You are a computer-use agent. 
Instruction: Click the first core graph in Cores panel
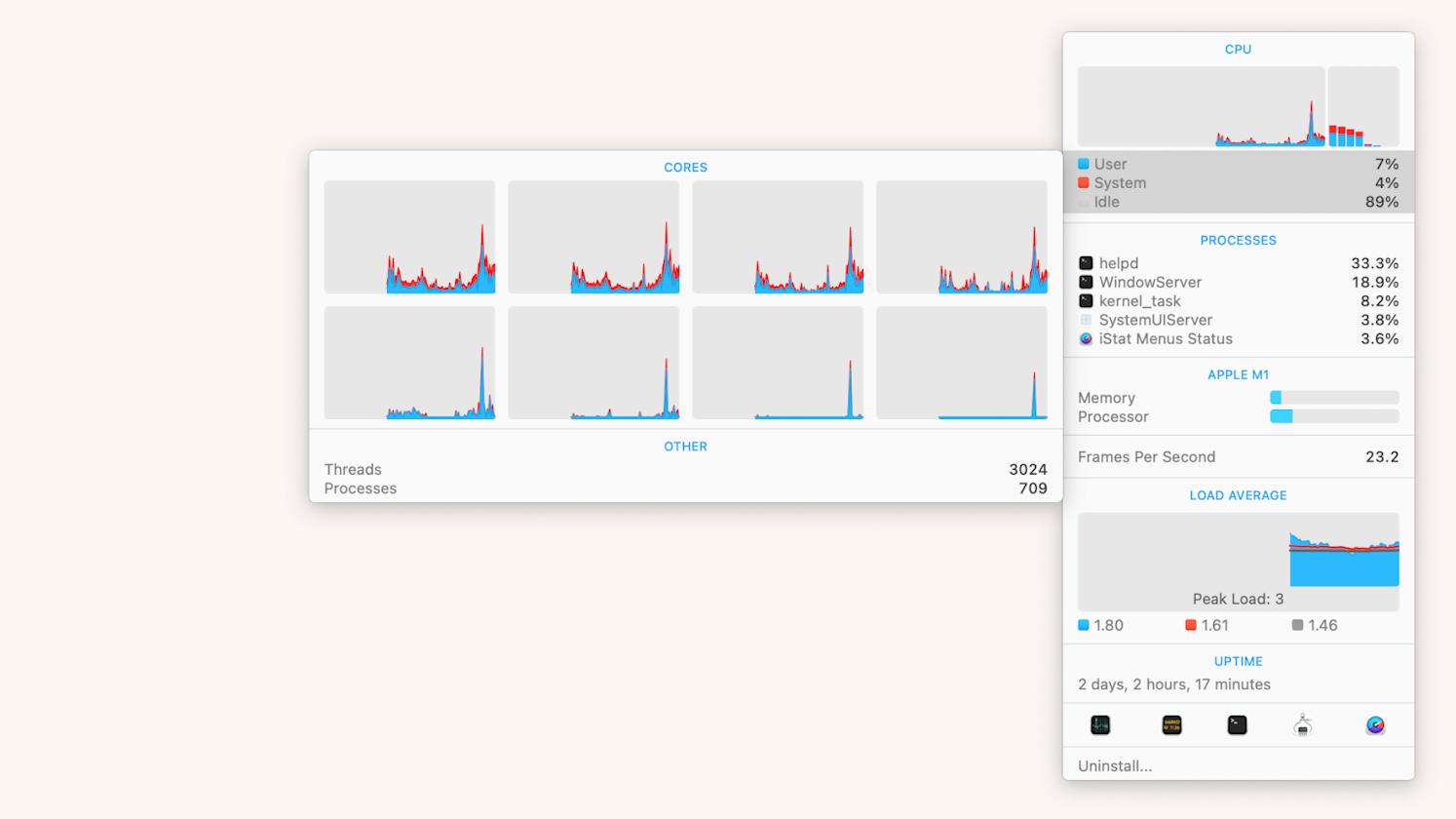click(x=409, y=237)
